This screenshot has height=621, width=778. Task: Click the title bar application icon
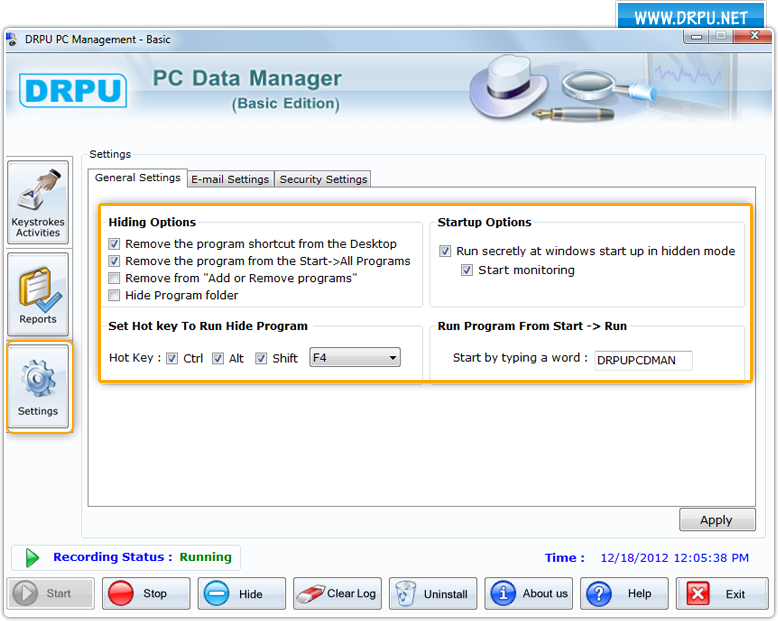coord(12,39)
